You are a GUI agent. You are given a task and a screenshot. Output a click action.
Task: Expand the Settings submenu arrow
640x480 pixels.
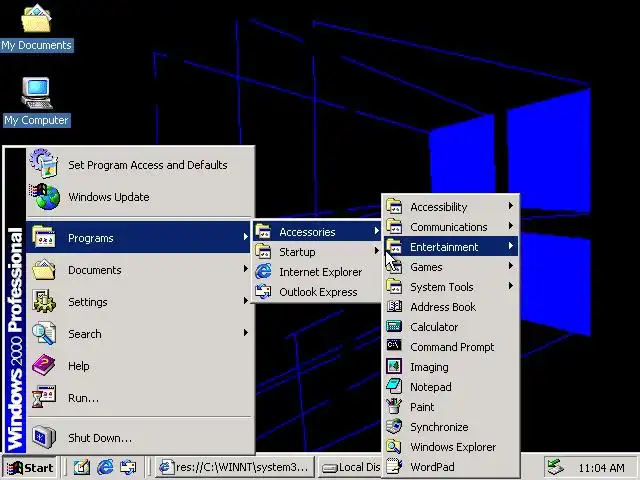tap(245, 301)
